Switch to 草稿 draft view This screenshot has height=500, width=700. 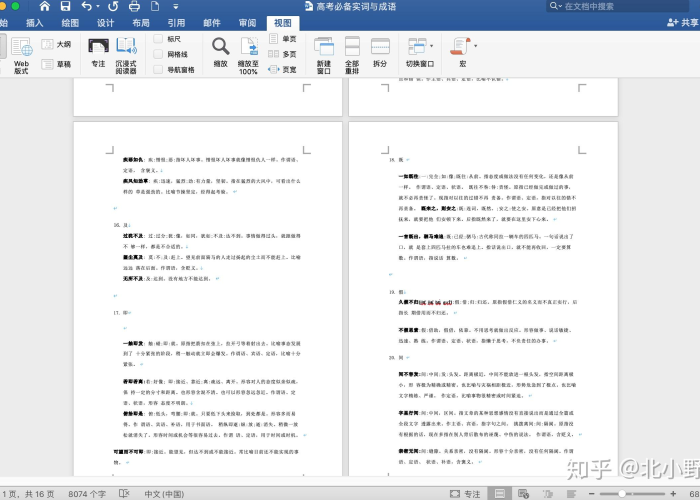tap(56, 64)
